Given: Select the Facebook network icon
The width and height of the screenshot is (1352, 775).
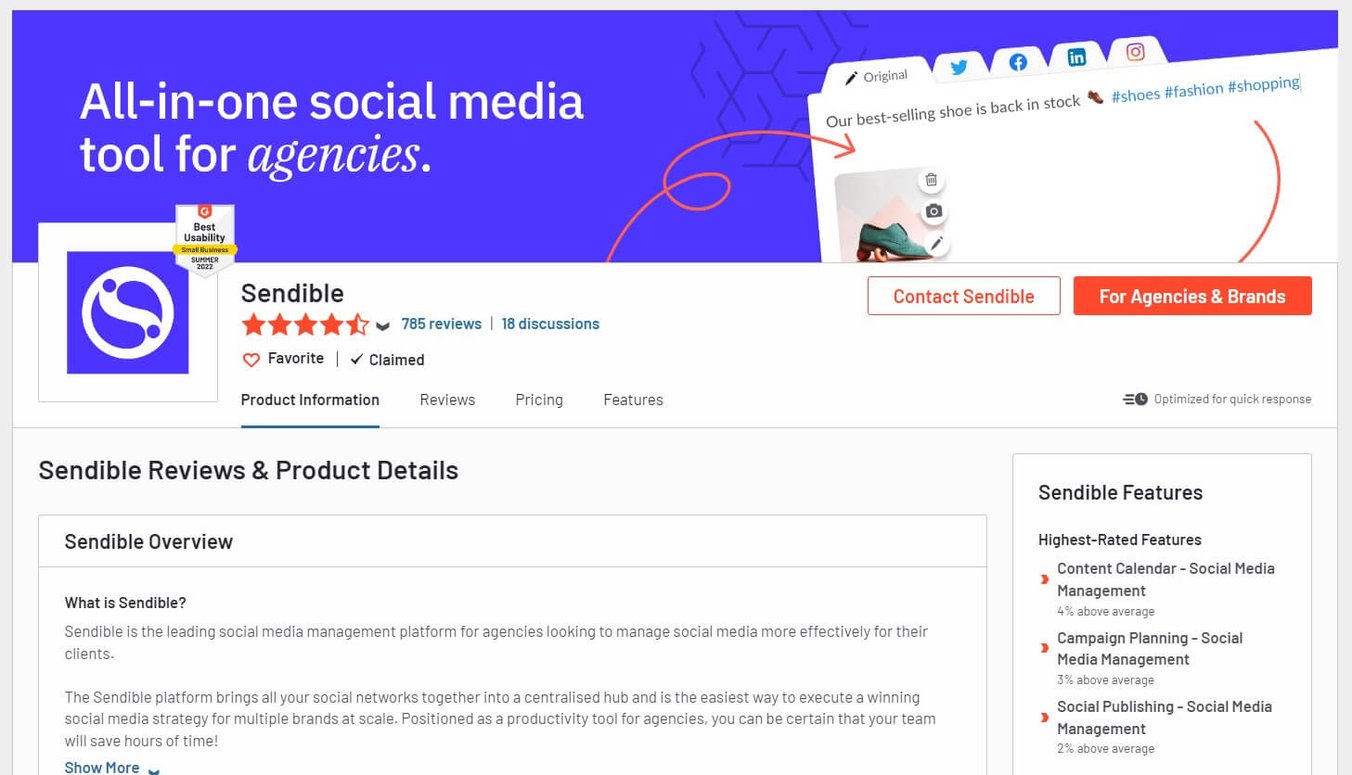Looking at the screenshot, I should pos(1017,61).
